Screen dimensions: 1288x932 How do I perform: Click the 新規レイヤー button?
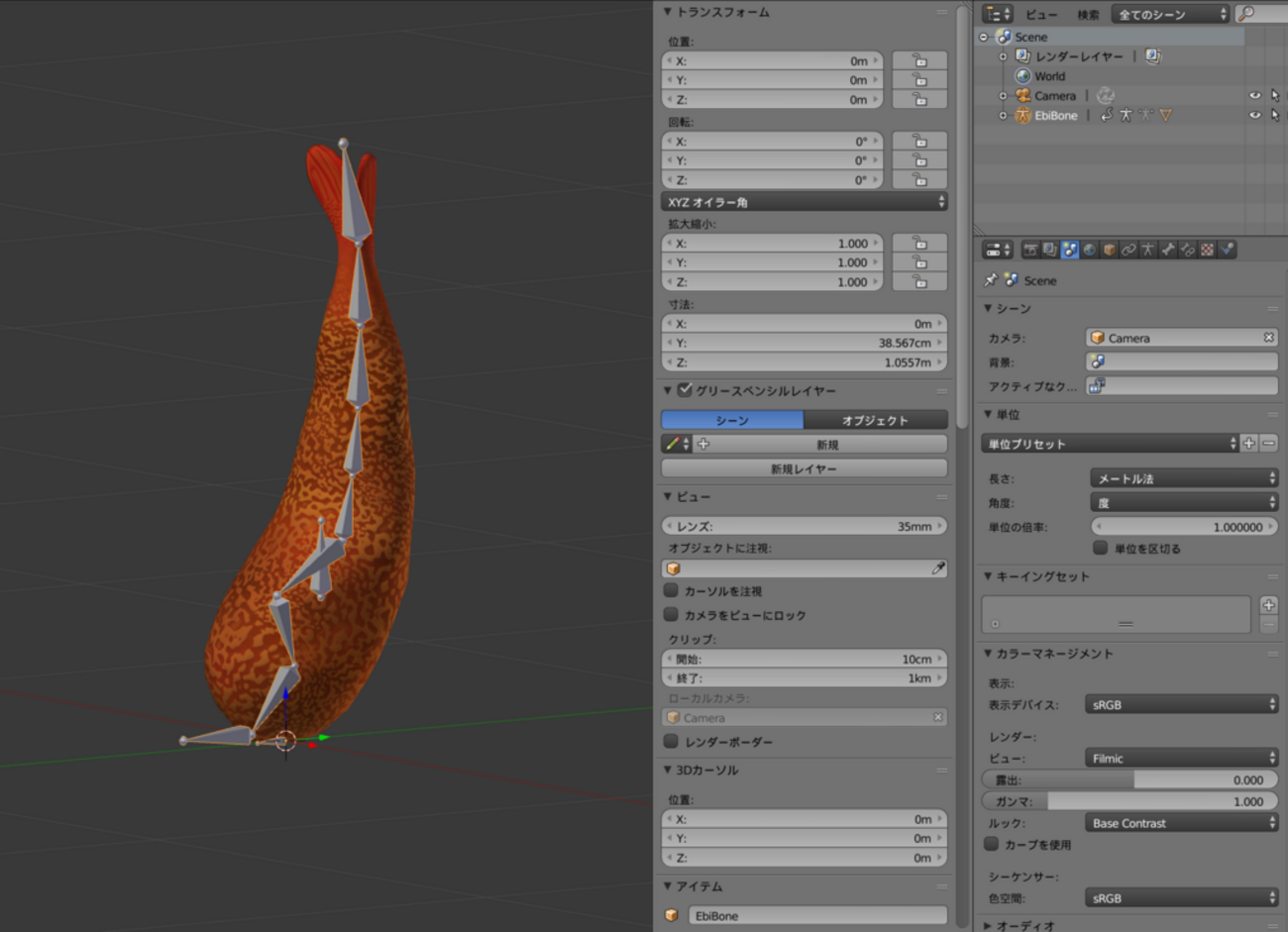coord(804,468)
